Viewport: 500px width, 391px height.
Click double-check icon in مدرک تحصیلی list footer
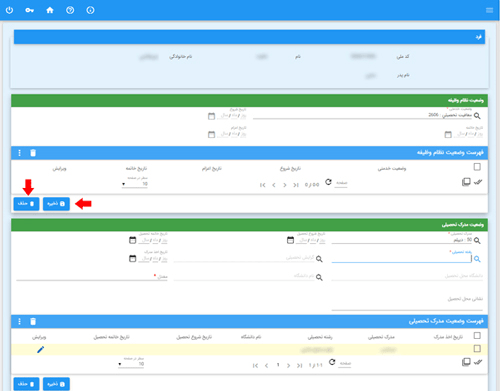point(478,362)
